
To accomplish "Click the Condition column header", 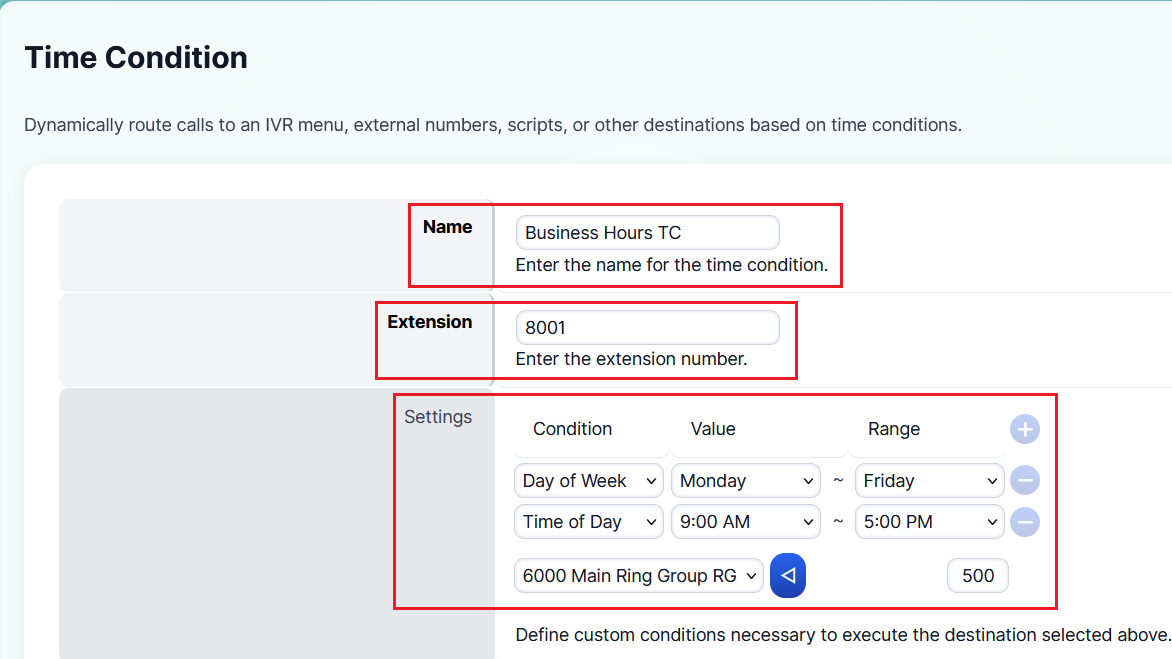I will tap(572, 429).
